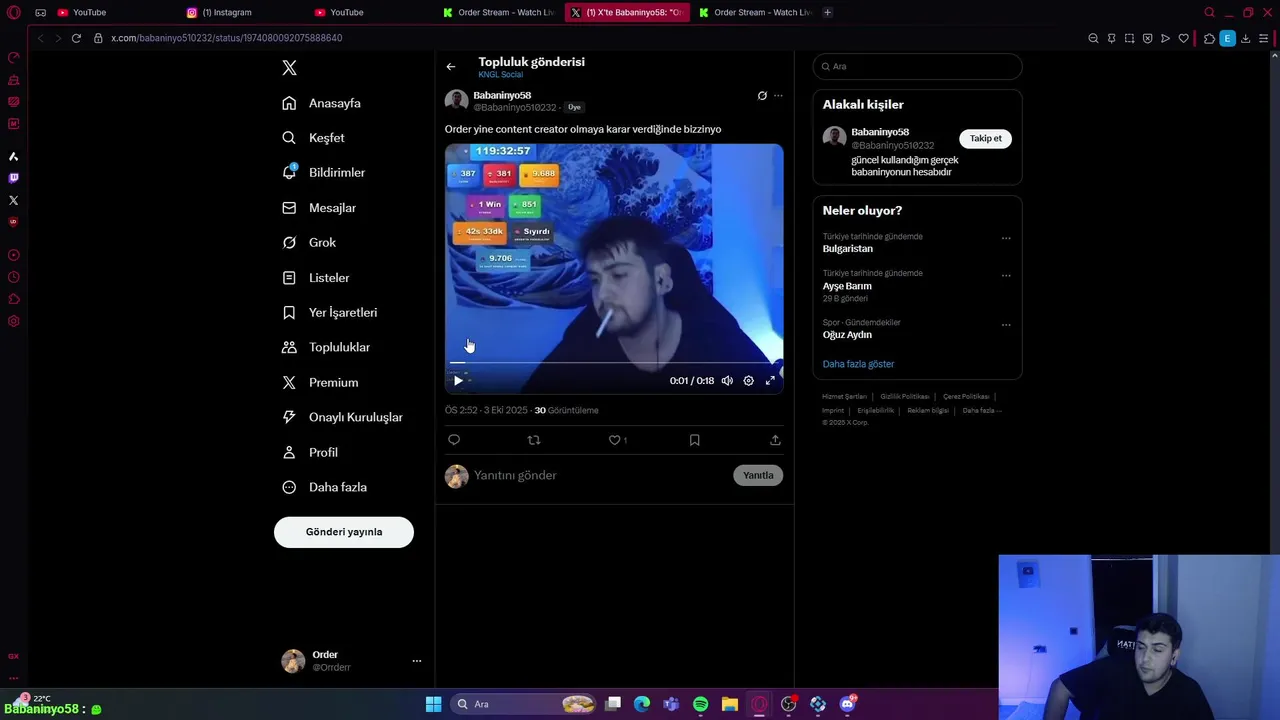Open Bildirimler notifications
The width and height of the screenshot is (1280, 720).
pos(323,172)
